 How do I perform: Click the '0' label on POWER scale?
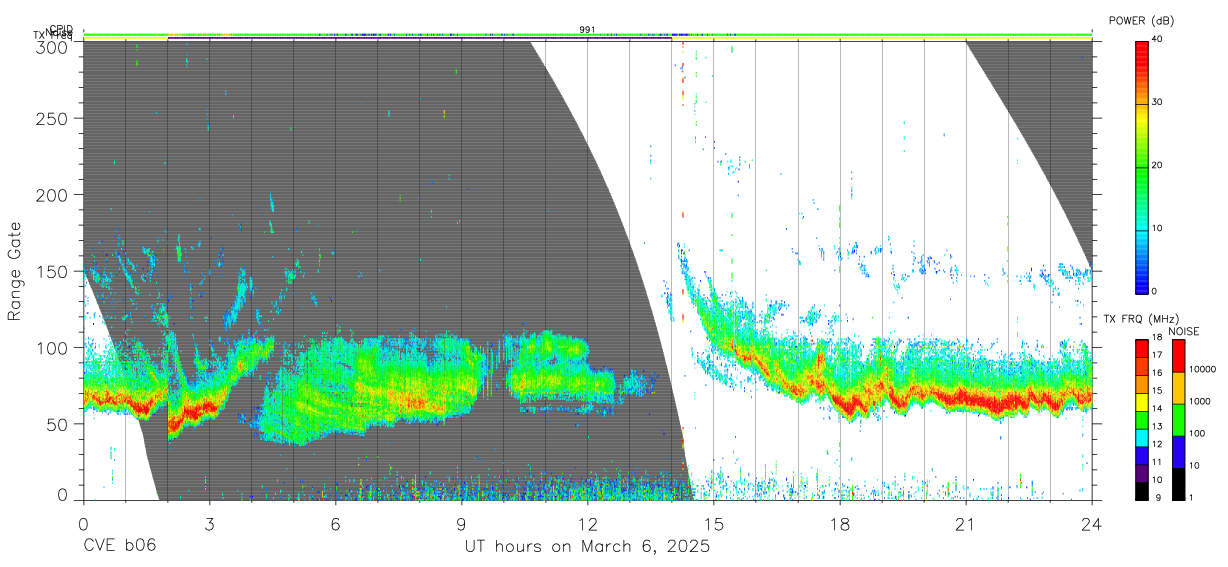(1154, 291)
